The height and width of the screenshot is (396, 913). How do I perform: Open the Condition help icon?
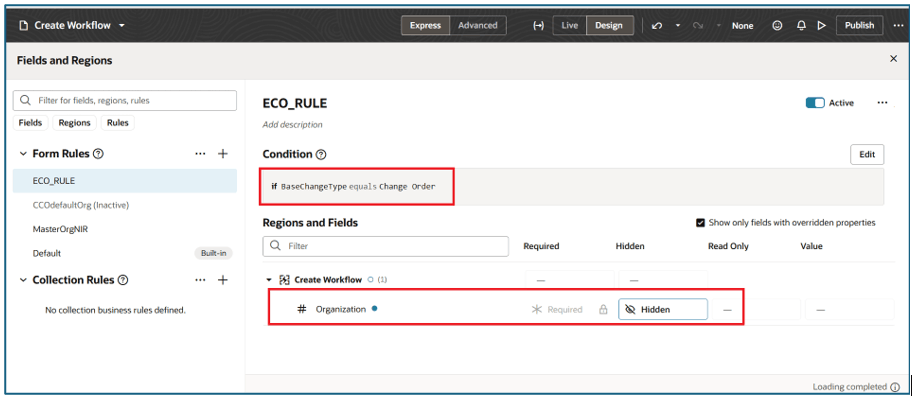321,154
